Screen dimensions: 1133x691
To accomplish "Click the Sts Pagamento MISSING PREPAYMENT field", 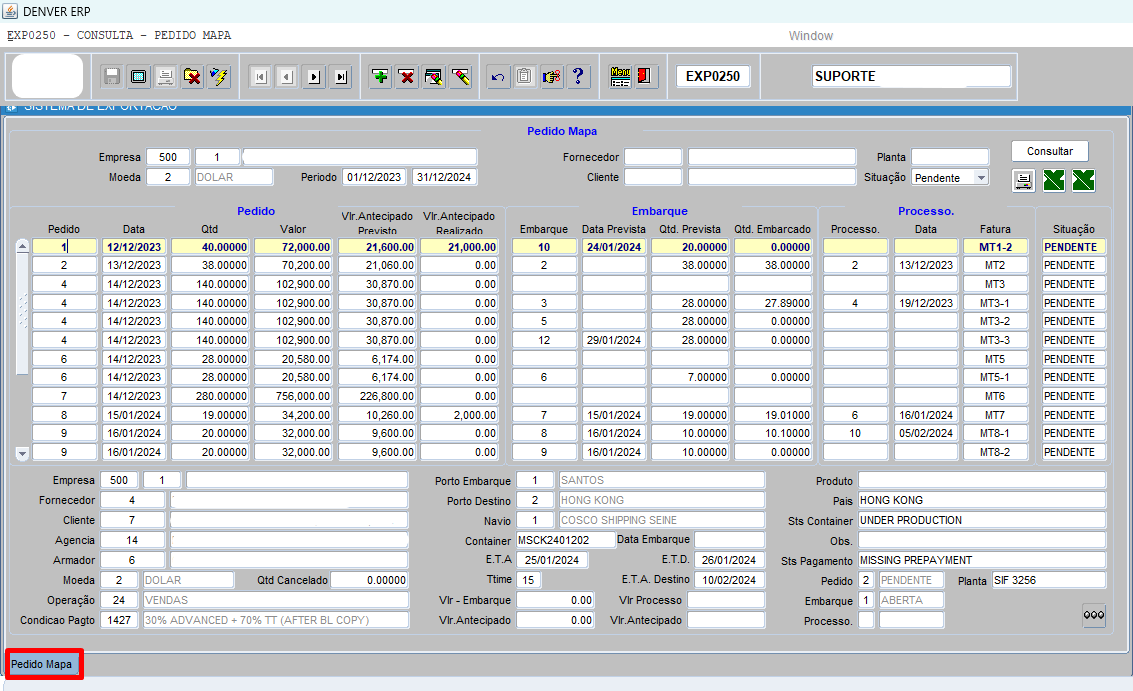I will point(982,560).
